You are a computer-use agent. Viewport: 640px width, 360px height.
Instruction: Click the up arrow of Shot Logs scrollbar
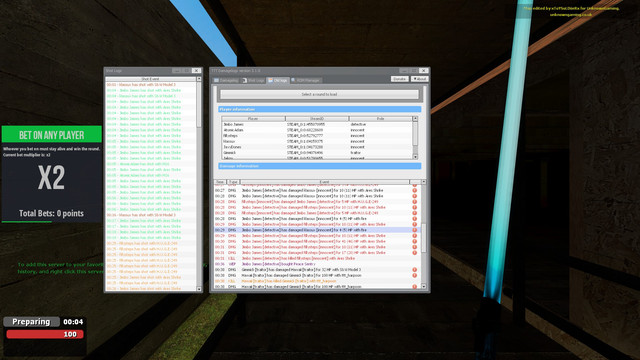[x=199, y=79]
